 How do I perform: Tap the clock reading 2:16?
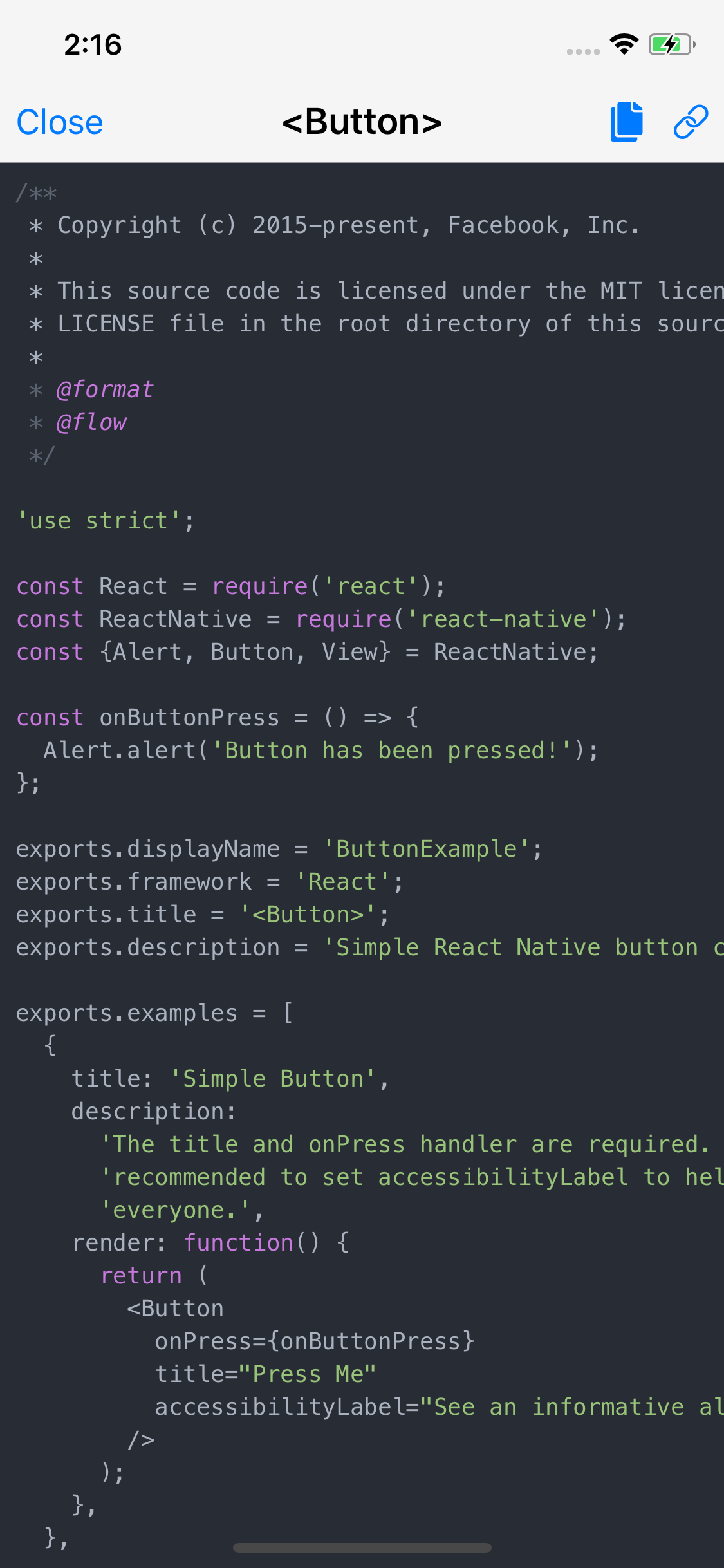(x=92, y=44)
